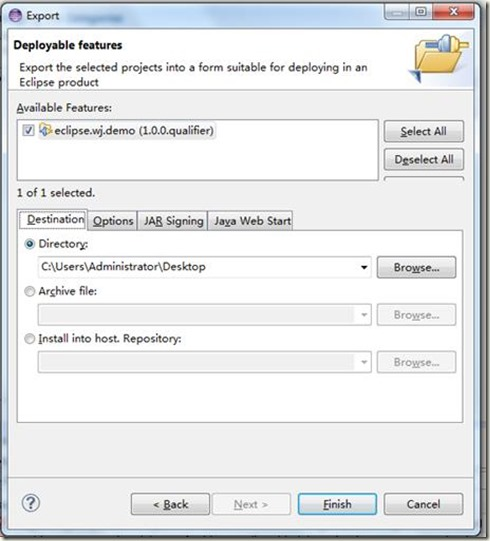The height and width of the screenshot is (541, 490).
Task: Switch to the Options tab
Action: pos(113,221)
